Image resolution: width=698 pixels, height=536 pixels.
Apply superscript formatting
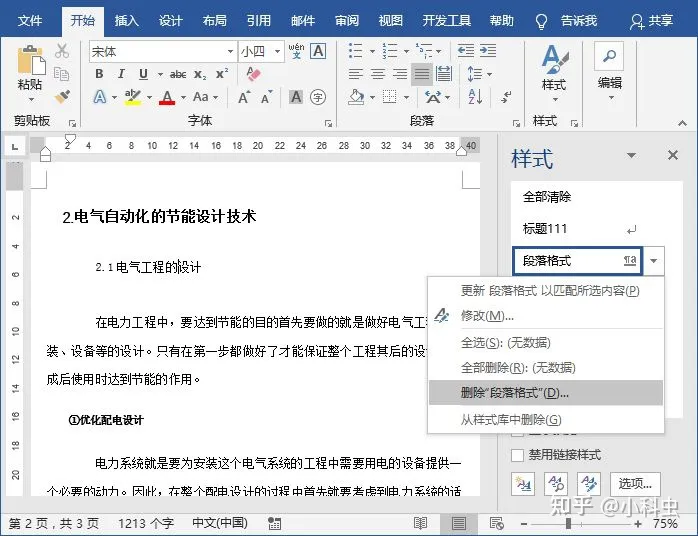tap(222, 73)
